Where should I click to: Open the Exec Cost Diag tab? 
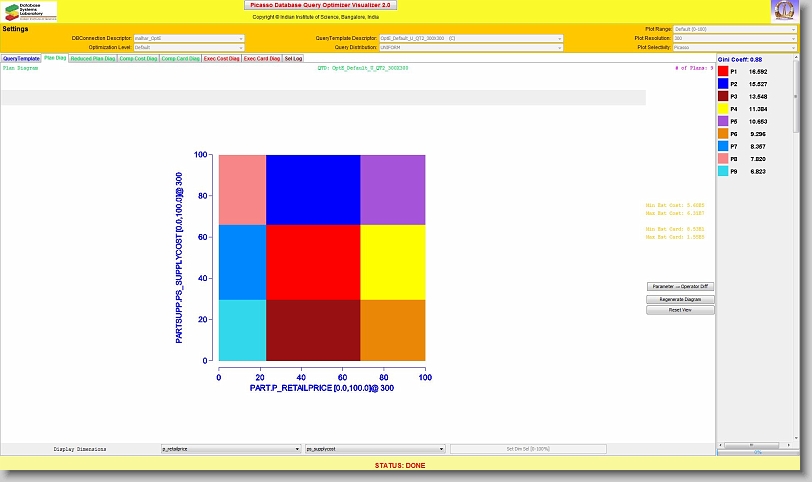[221, 59]
